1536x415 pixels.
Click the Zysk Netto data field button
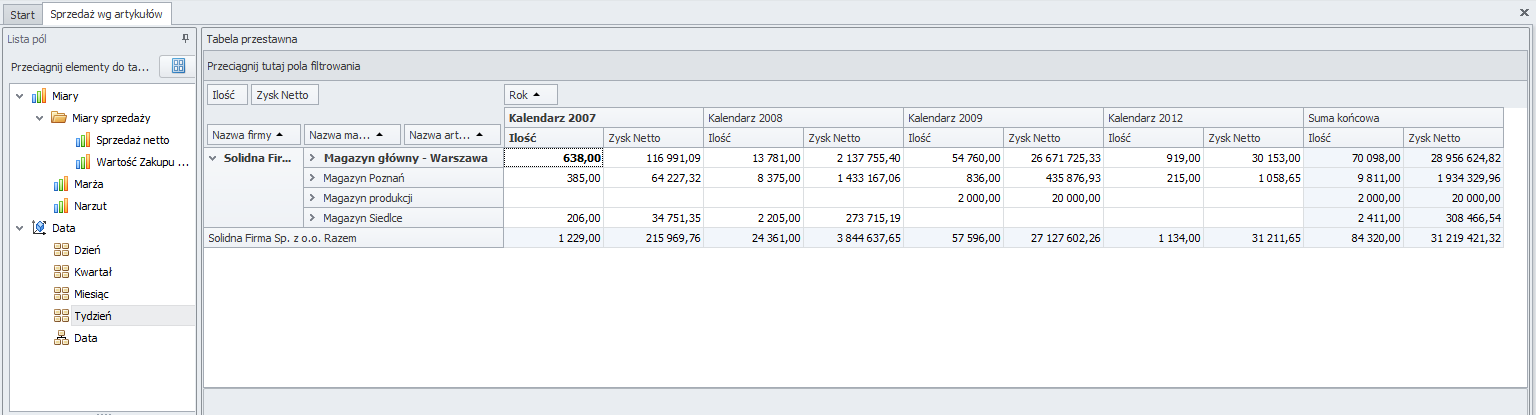pos(284,95)
